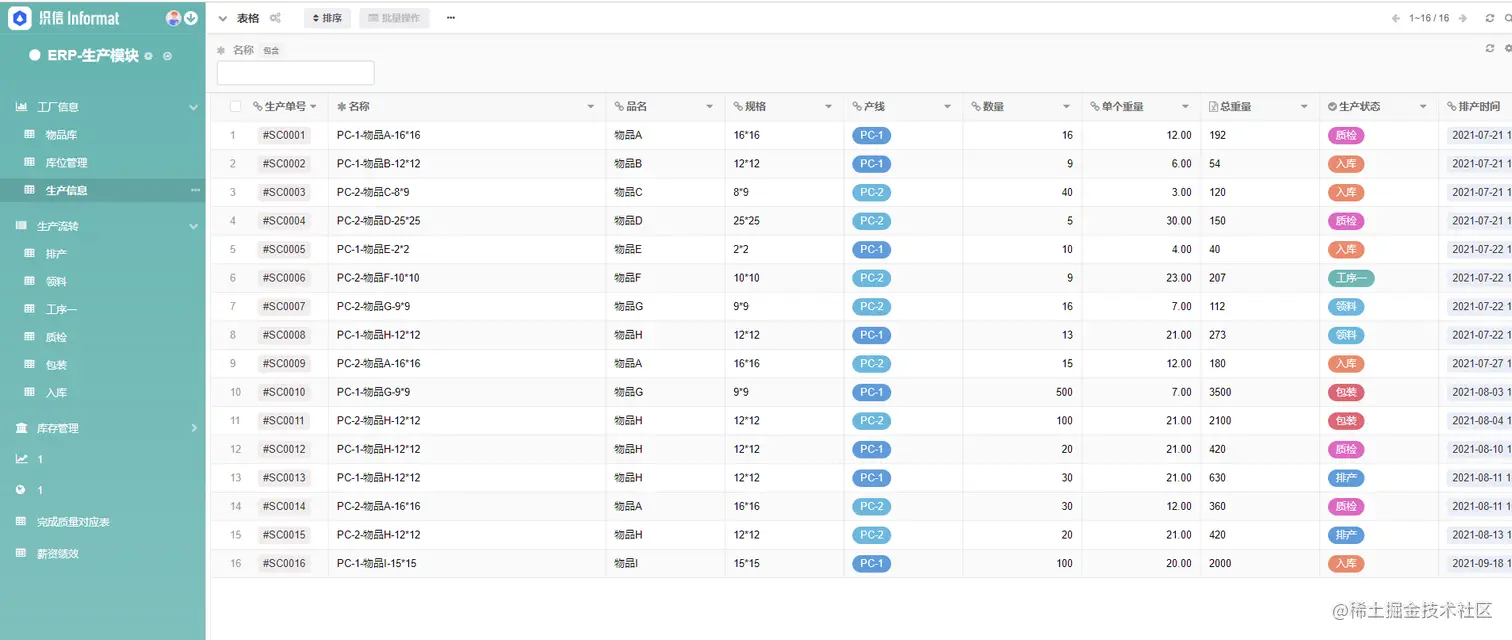Select the 生产信息 sidebar item
Viewport: 1512px width, 640px height.
pos(103,190)
